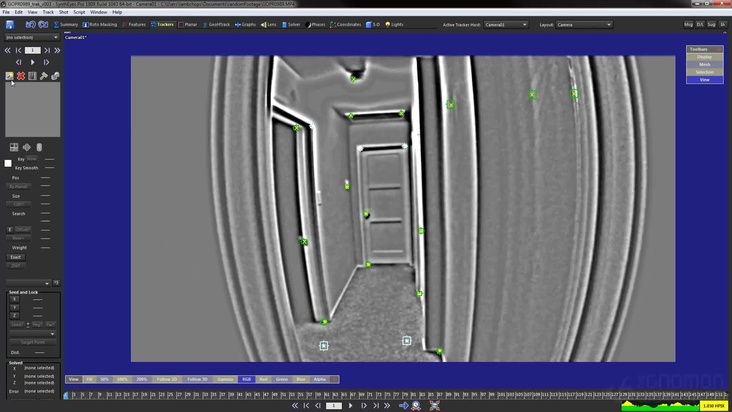Click the white tracker color swatch
Viewport: 732px width, 412px height.
(x=8, y=163)
